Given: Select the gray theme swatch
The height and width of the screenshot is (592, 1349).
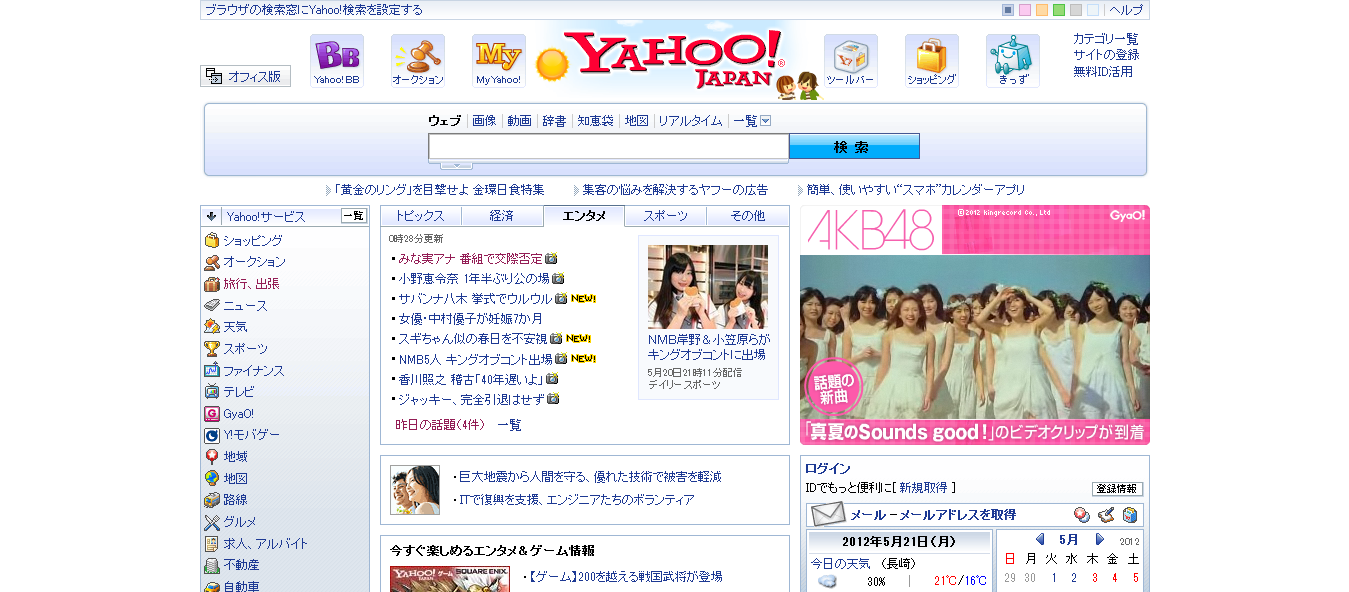Looking at the screenshot, I should coord(1076,10).
